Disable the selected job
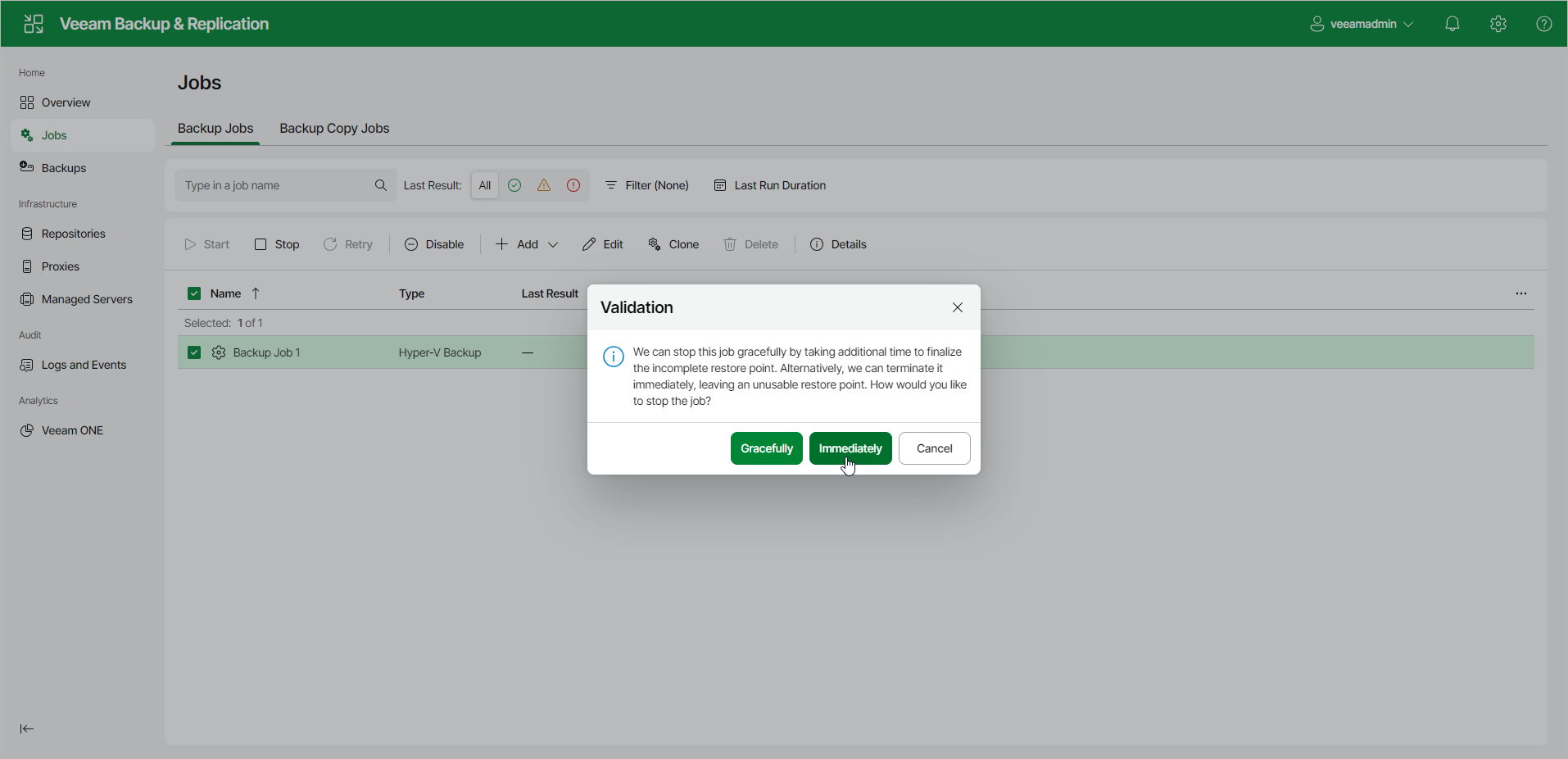 tap(434, 244)
